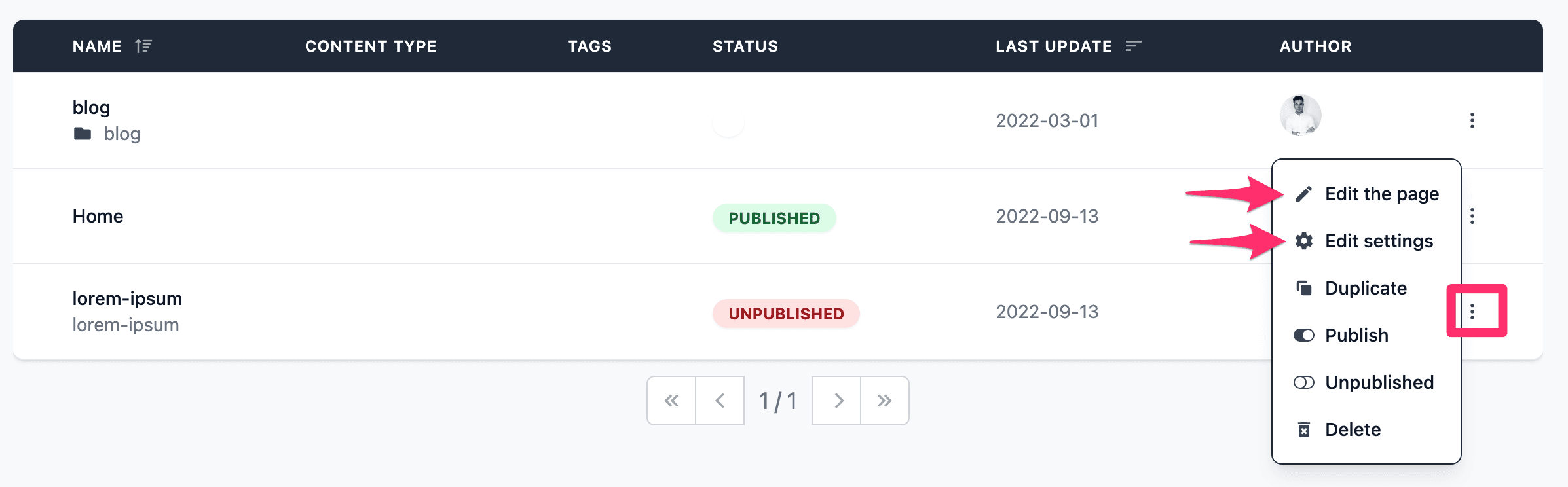
Task: Jump to the last page with the double chevron
Action: (885, 401)
